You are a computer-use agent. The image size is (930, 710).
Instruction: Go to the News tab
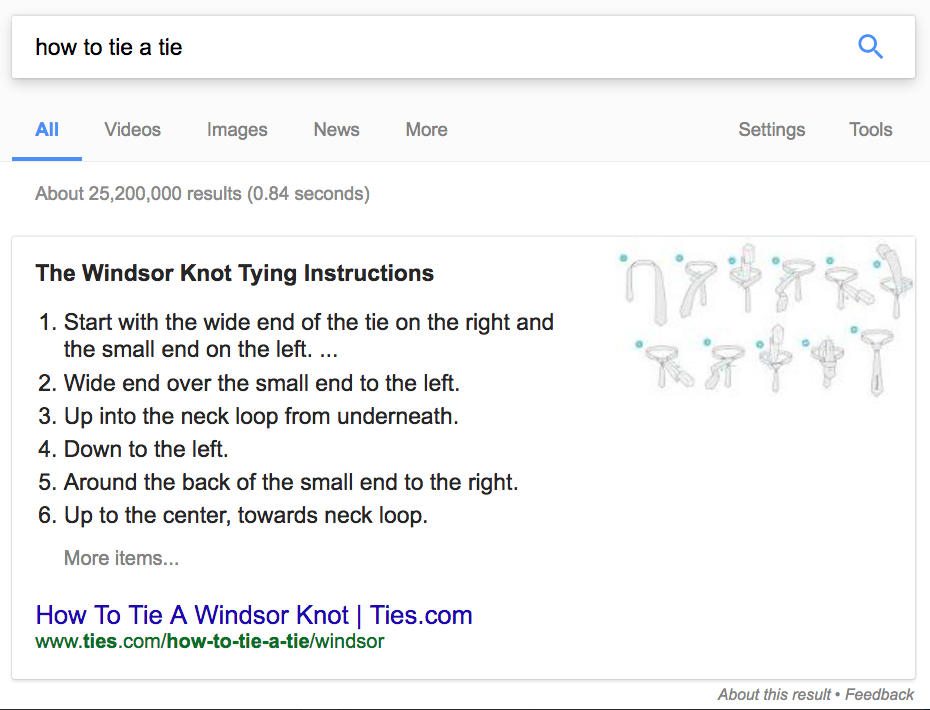click(336, 130)
